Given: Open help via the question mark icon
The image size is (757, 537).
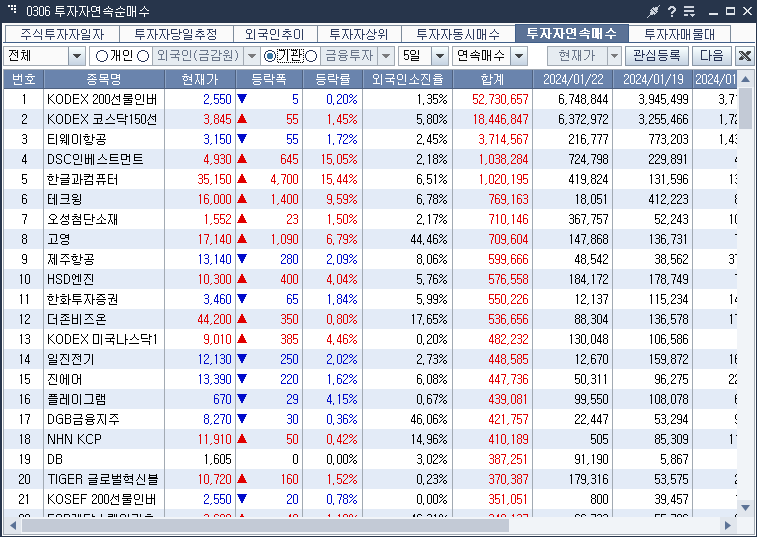Looking at the screenshot, I should [672, 11].
